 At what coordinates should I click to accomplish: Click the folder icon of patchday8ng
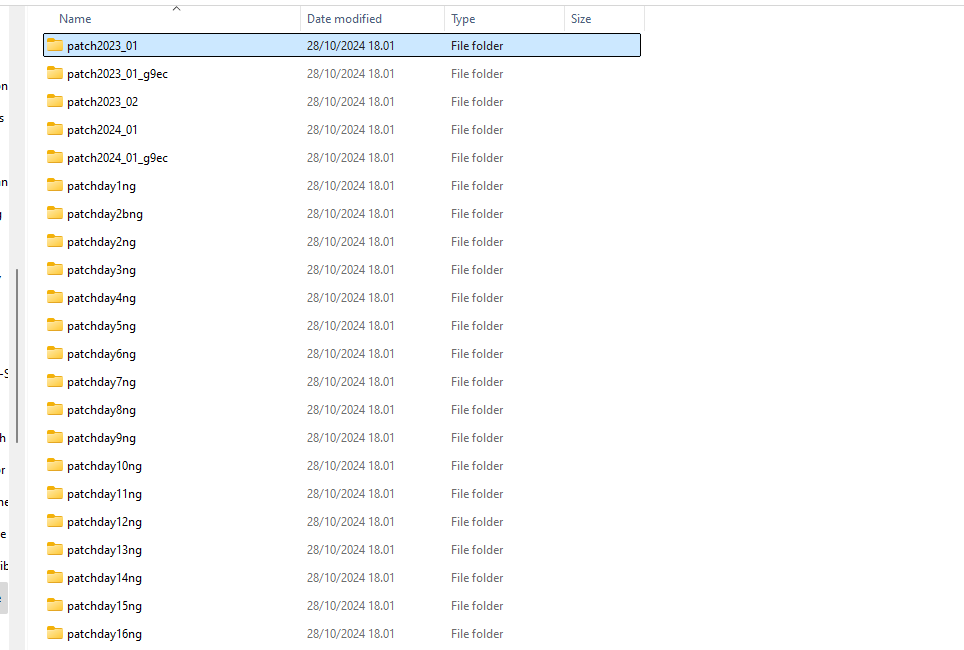tap(55, 409)
